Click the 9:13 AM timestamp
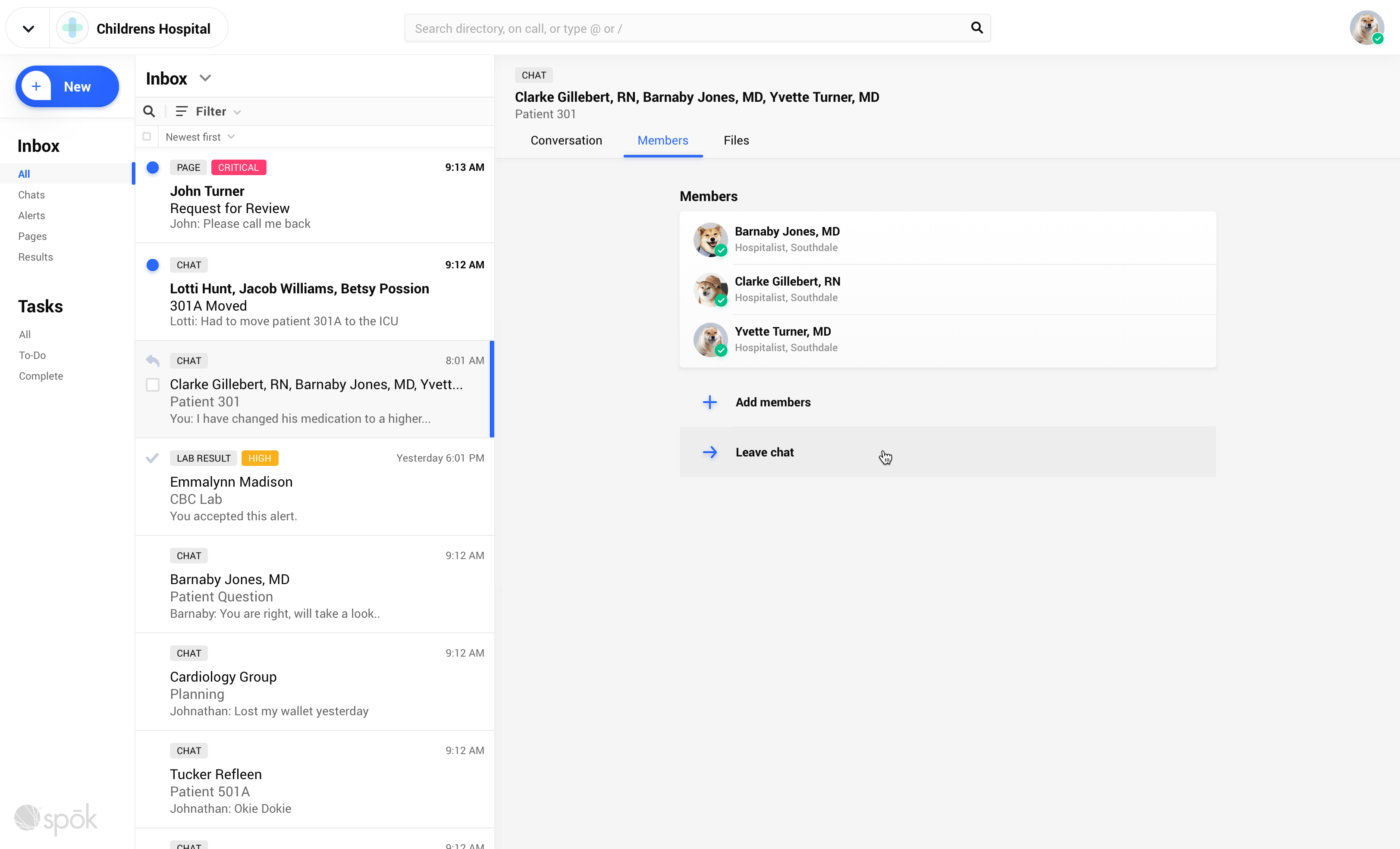 [465, 167]
